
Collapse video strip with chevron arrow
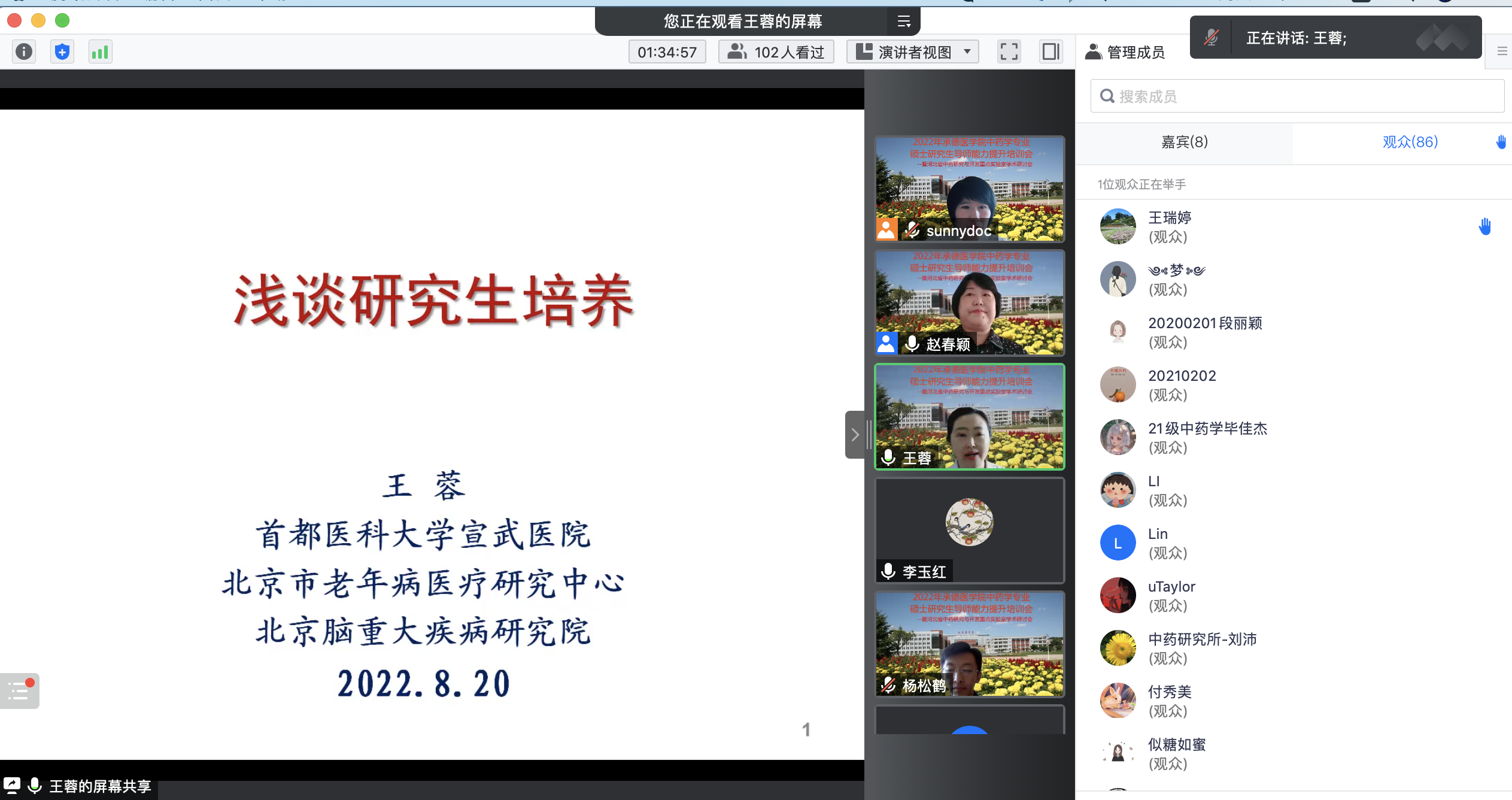pos(855,435)
